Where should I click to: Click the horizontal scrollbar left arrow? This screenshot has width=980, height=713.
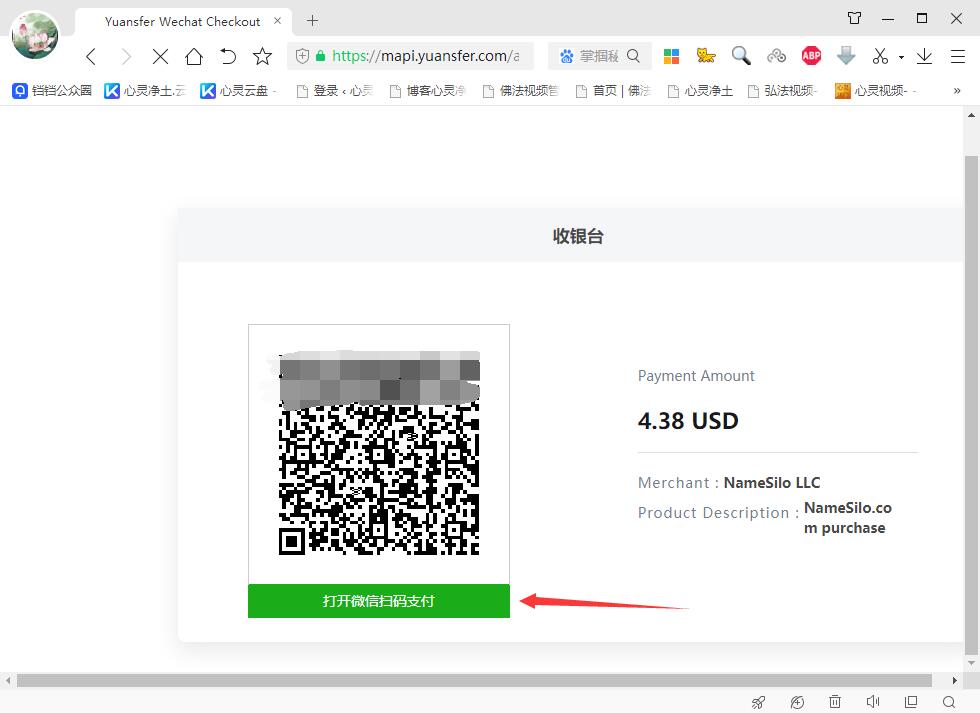[8, 680]
